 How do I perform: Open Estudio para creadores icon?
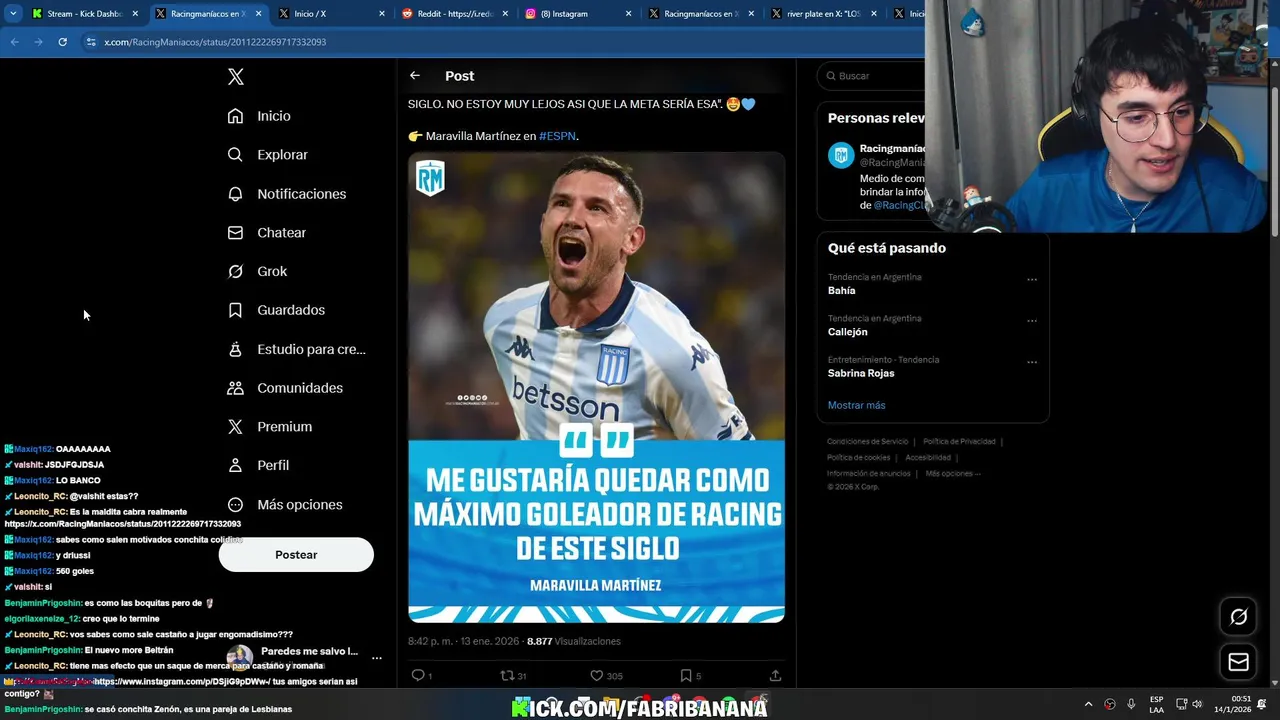pyautogui.click(x=235, y=349)
